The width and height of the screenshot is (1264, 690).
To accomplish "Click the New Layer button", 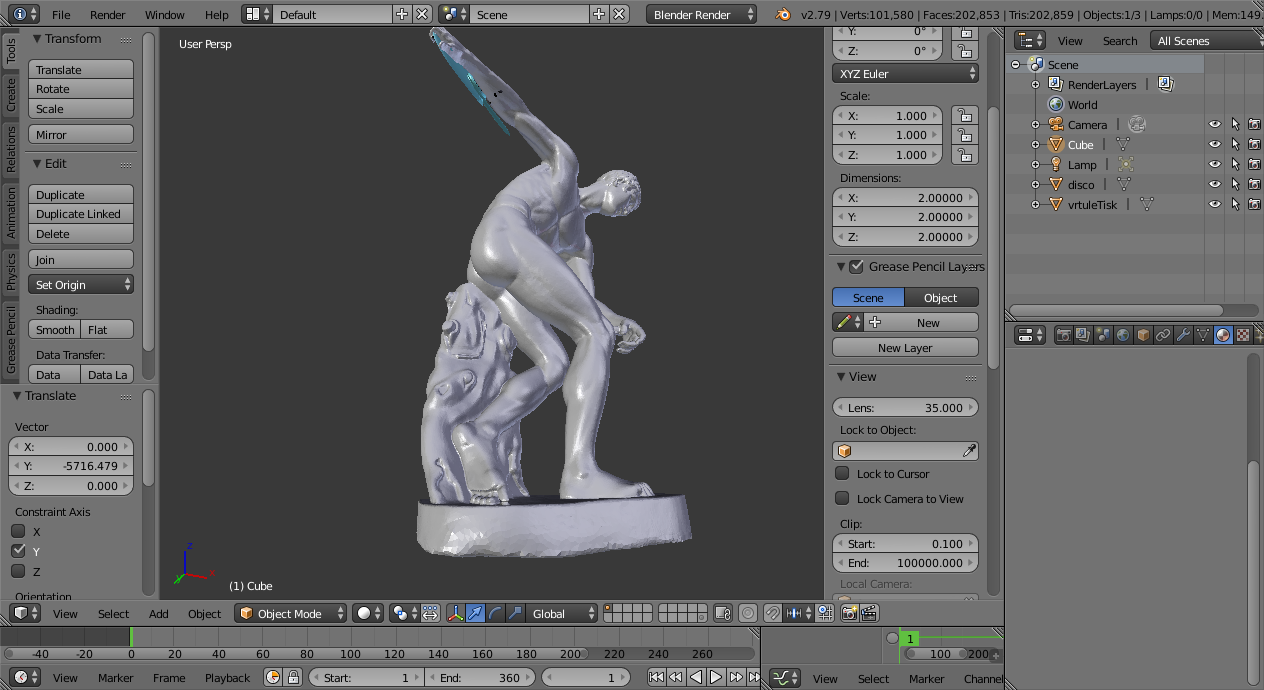I will (905, 348).
